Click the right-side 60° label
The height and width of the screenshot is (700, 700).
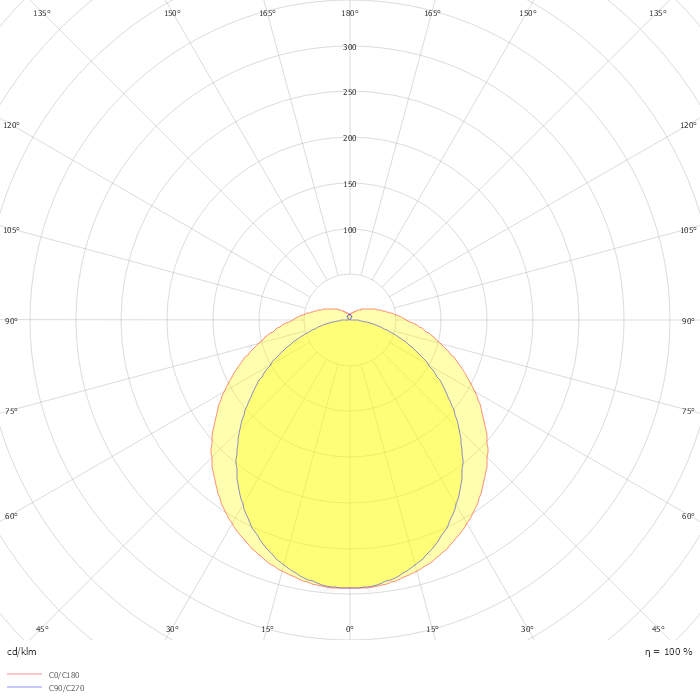(688, 516)
